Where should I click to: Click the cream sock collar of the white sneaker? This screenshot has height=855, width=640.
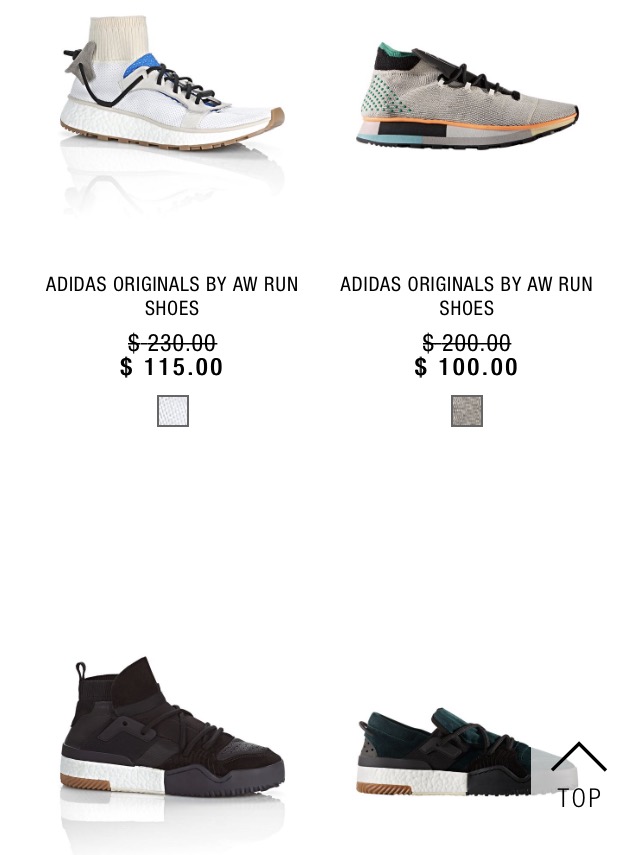[117, 39]
